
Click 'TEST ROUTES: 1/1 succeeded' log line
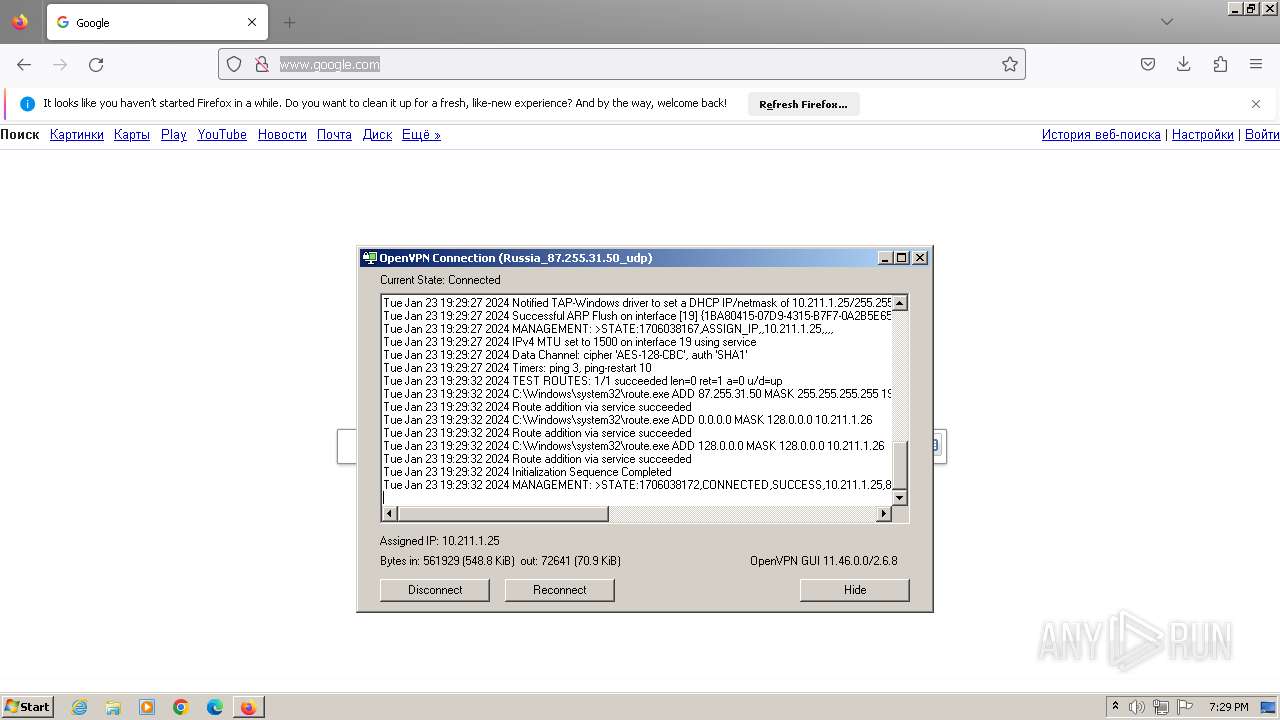583,381
